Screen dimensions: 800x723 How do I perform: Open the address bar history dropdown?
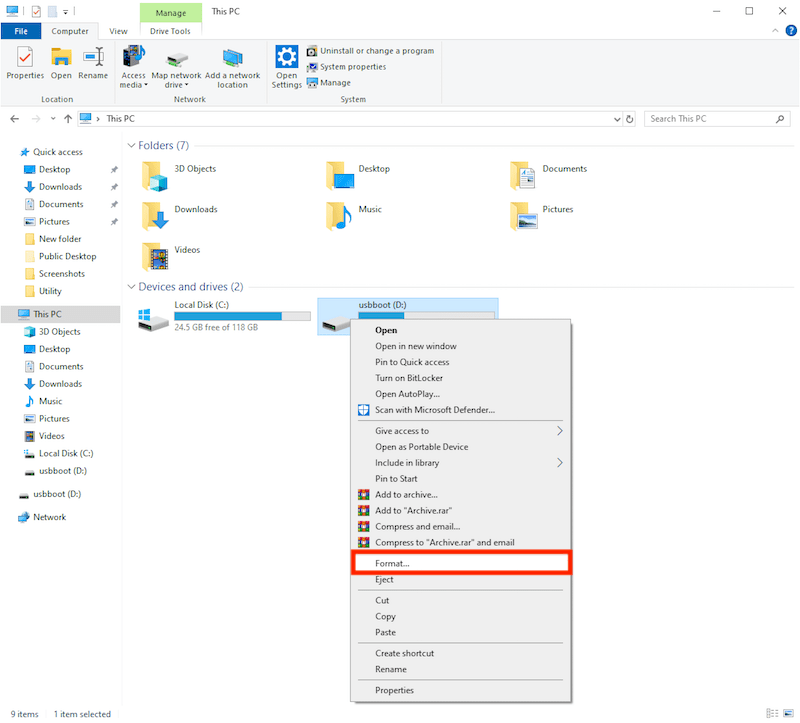[x=618, y=118]
